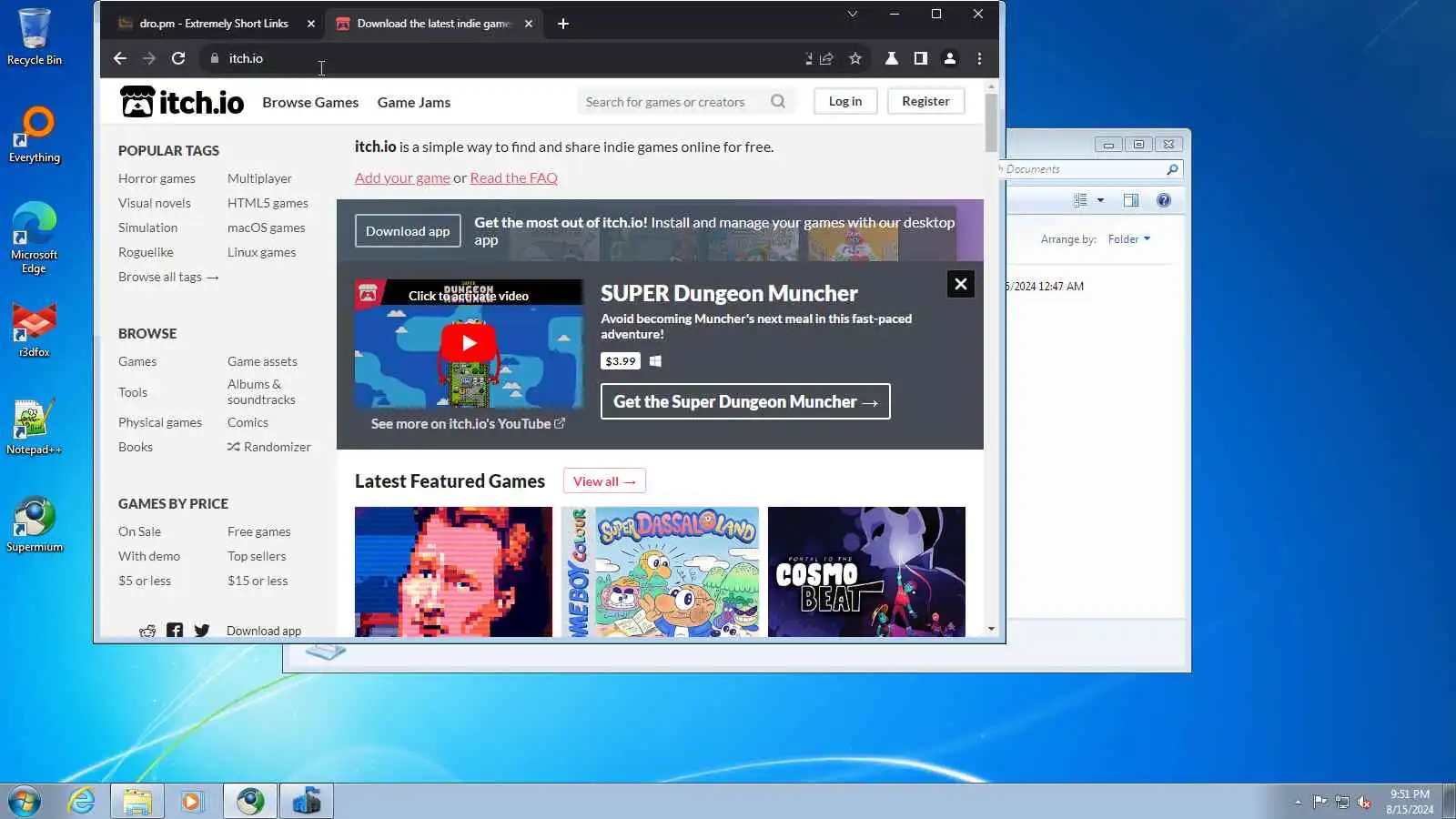Viewport: 1456px width, 819px height.
Task: Click View all for Latest Featured Games
Action: (x=604, y=481)
